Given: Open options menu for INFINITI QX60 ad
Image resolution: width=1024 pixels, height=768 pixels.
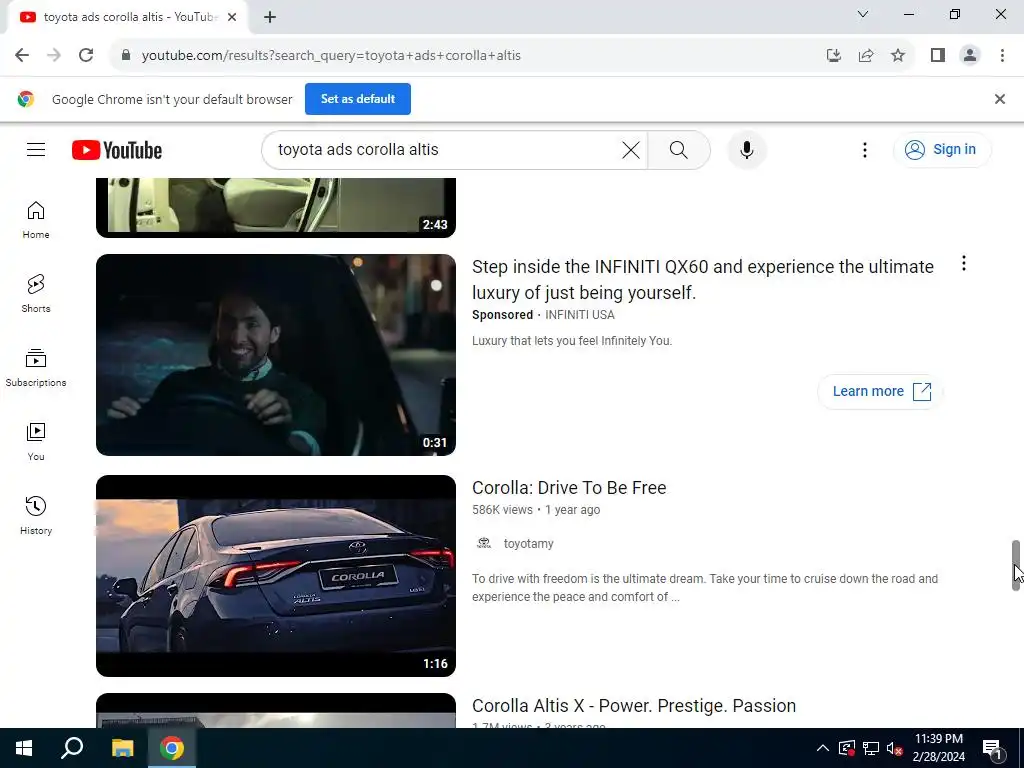Looking at the screenshot, I should click(963, 263).
